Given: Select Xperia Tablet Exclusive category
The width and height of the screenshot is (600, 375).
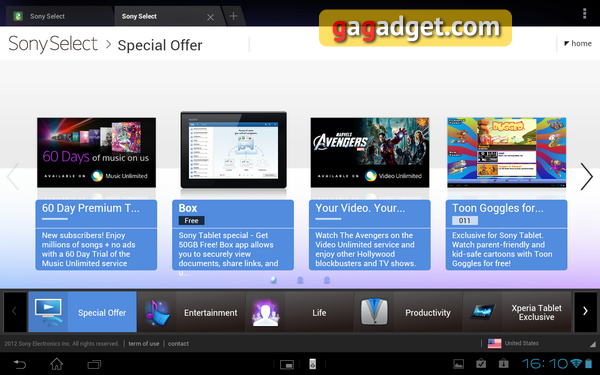Looking at the screenshot, I should [517, 312].
